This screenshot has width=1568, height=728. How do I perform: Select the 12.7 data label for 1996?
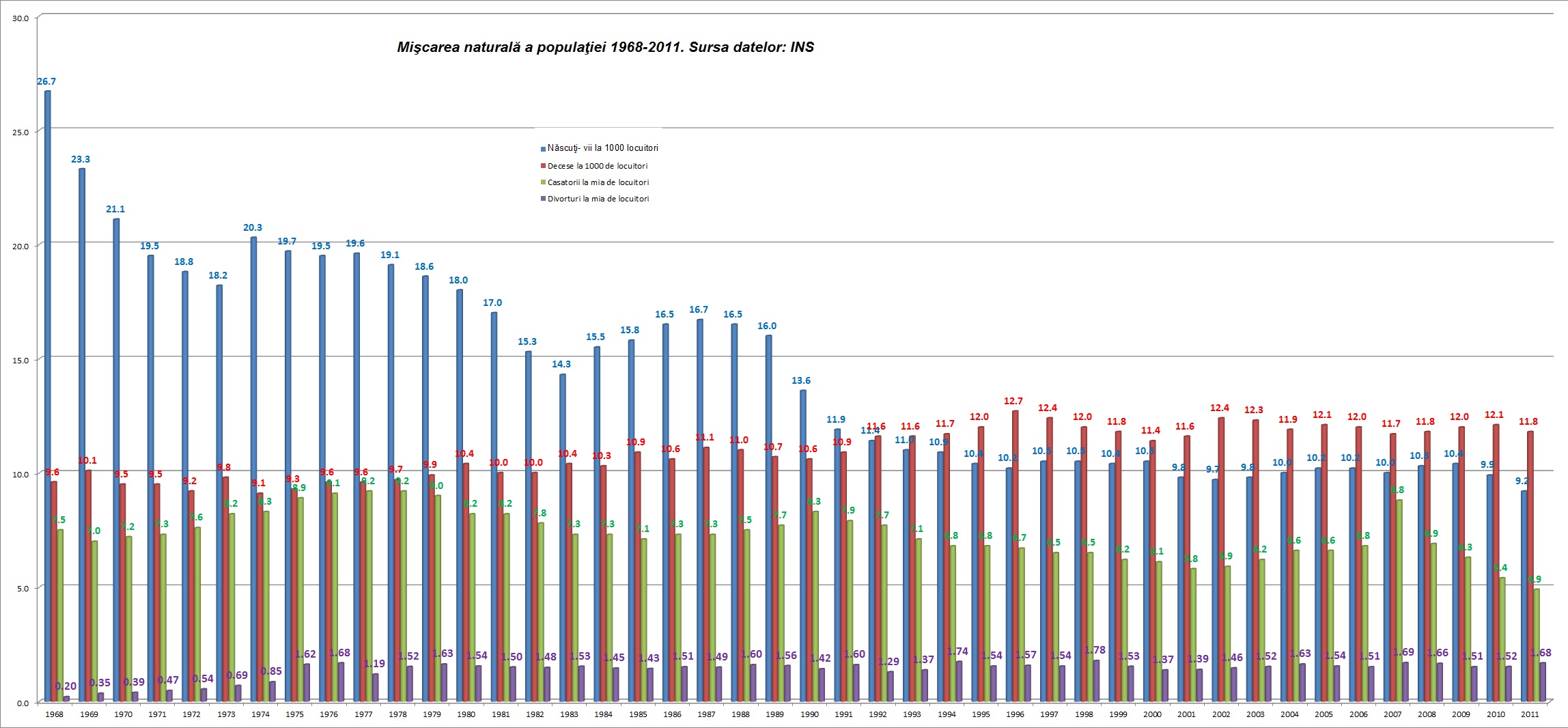click(x=1013, y=401)
